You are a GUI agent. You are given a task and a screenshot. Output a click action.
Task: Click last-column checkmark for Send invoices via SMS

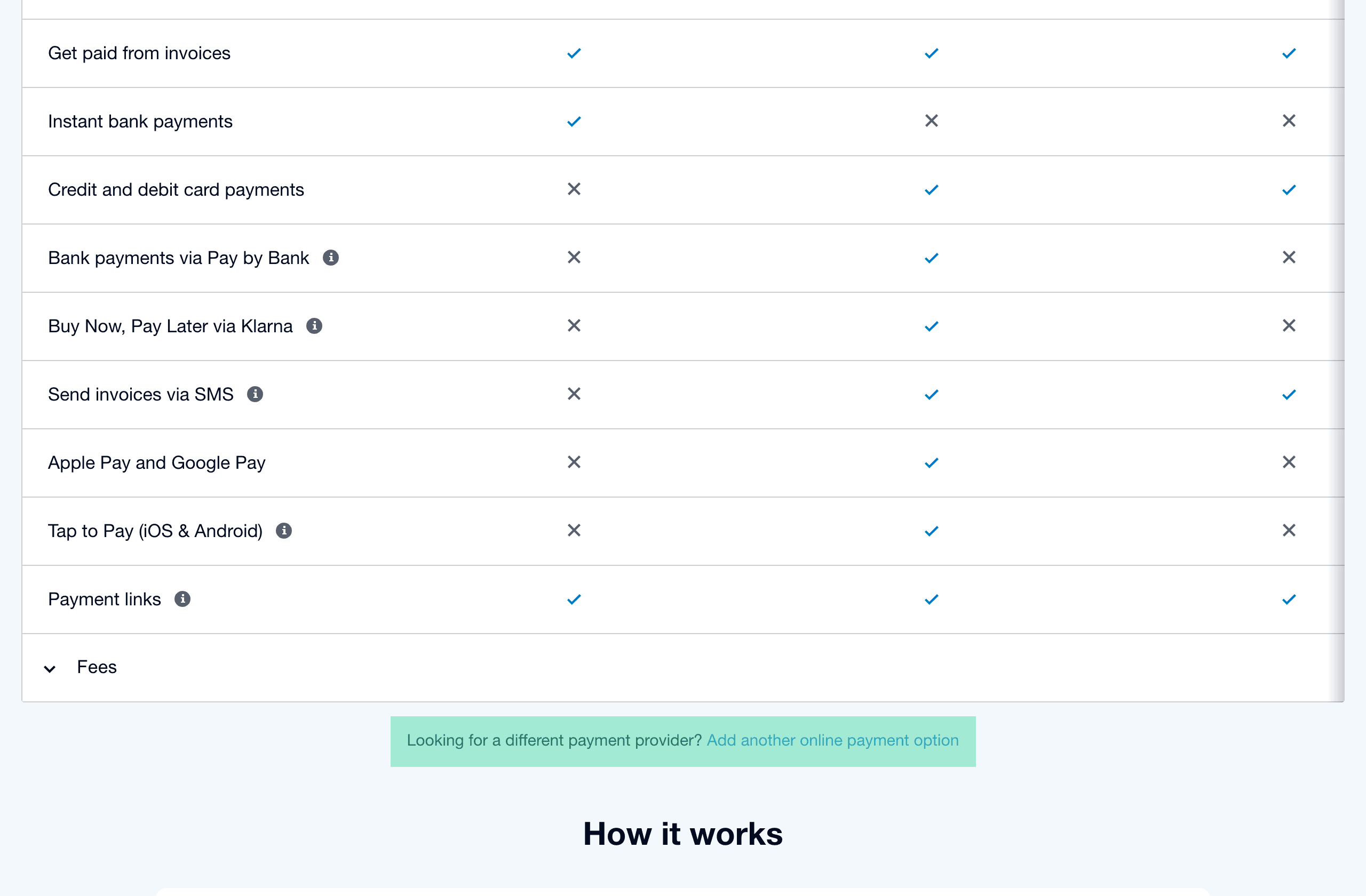click(1289, 395)
